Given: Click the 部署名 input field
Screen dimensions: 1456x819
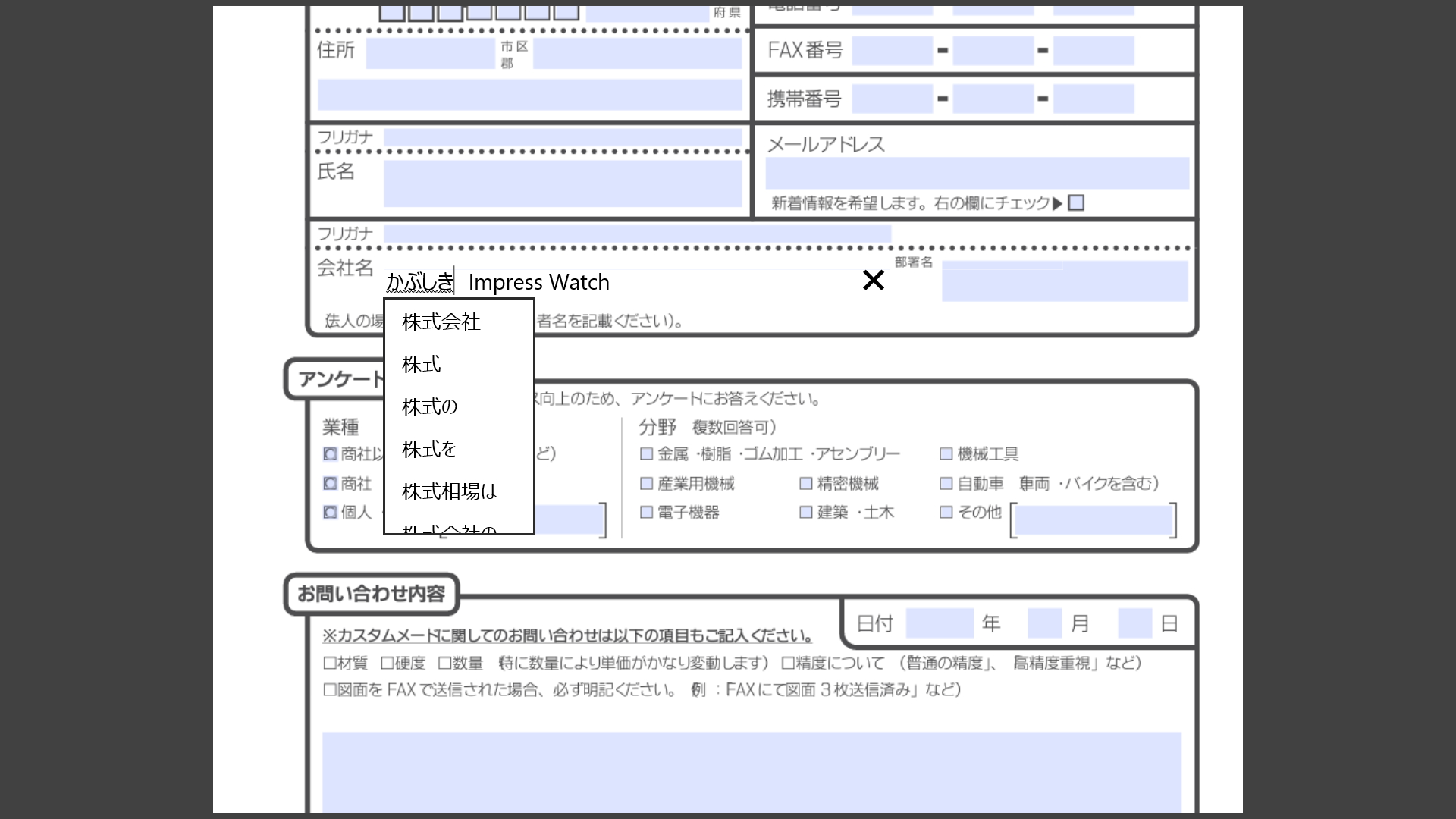Looking at the screenshot, I should coord(1065,281).
